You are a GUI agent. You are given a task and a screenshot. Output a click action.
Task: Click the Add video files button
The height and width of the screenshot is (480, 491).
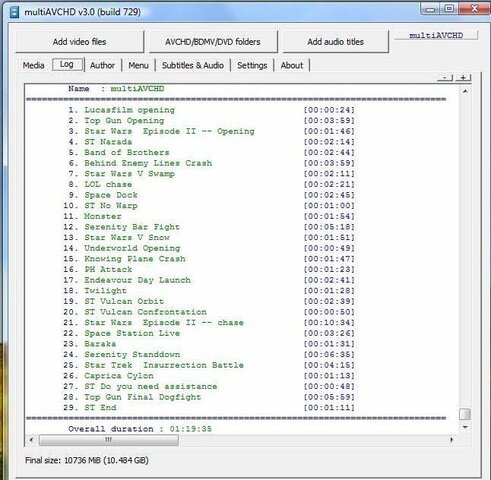[x=80, y=42]
